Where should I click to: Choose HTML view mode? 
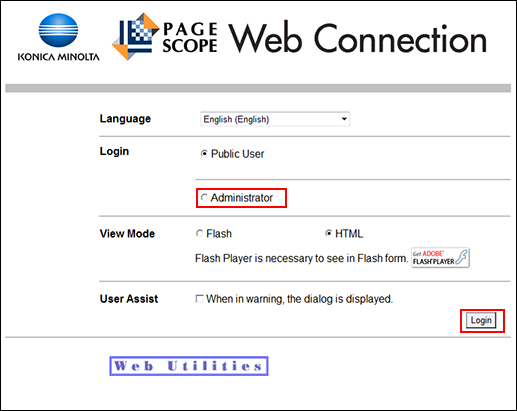328,233
